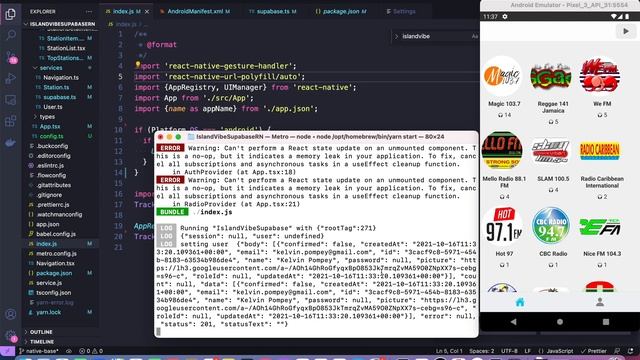Open App.tsx in explorer
The height and width of the screenshot is (360, 640).
click(50, 127)
